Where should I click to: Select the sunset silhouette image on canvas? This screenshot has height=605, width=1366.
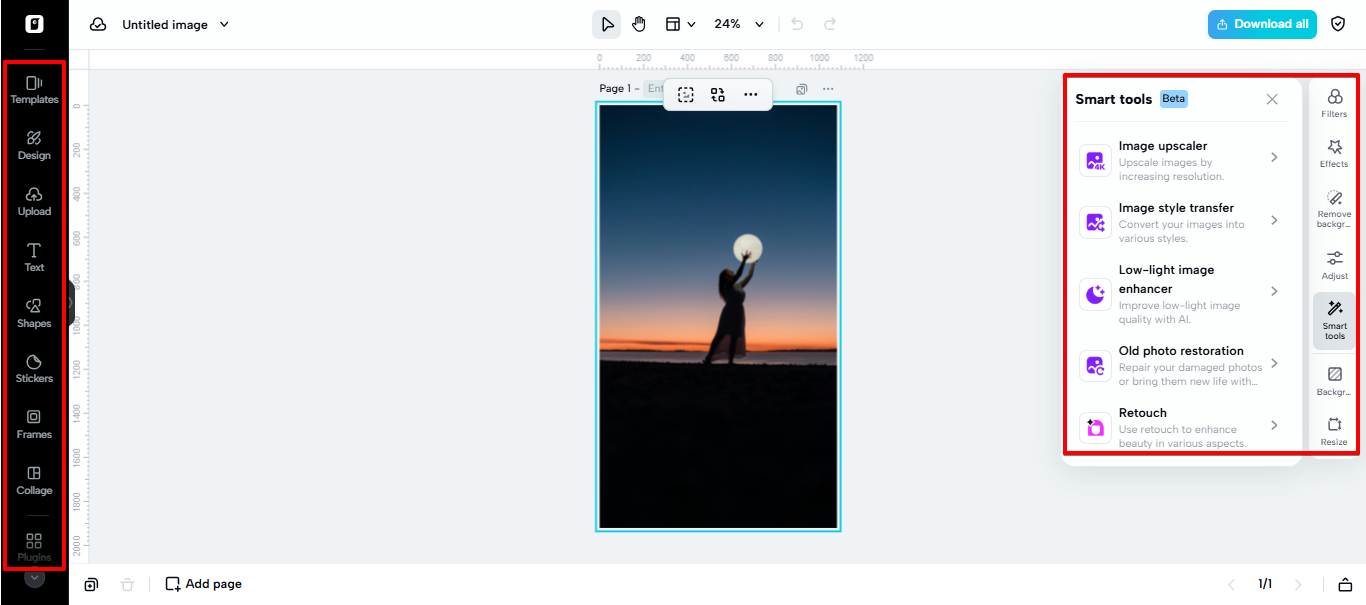[718, 316]
